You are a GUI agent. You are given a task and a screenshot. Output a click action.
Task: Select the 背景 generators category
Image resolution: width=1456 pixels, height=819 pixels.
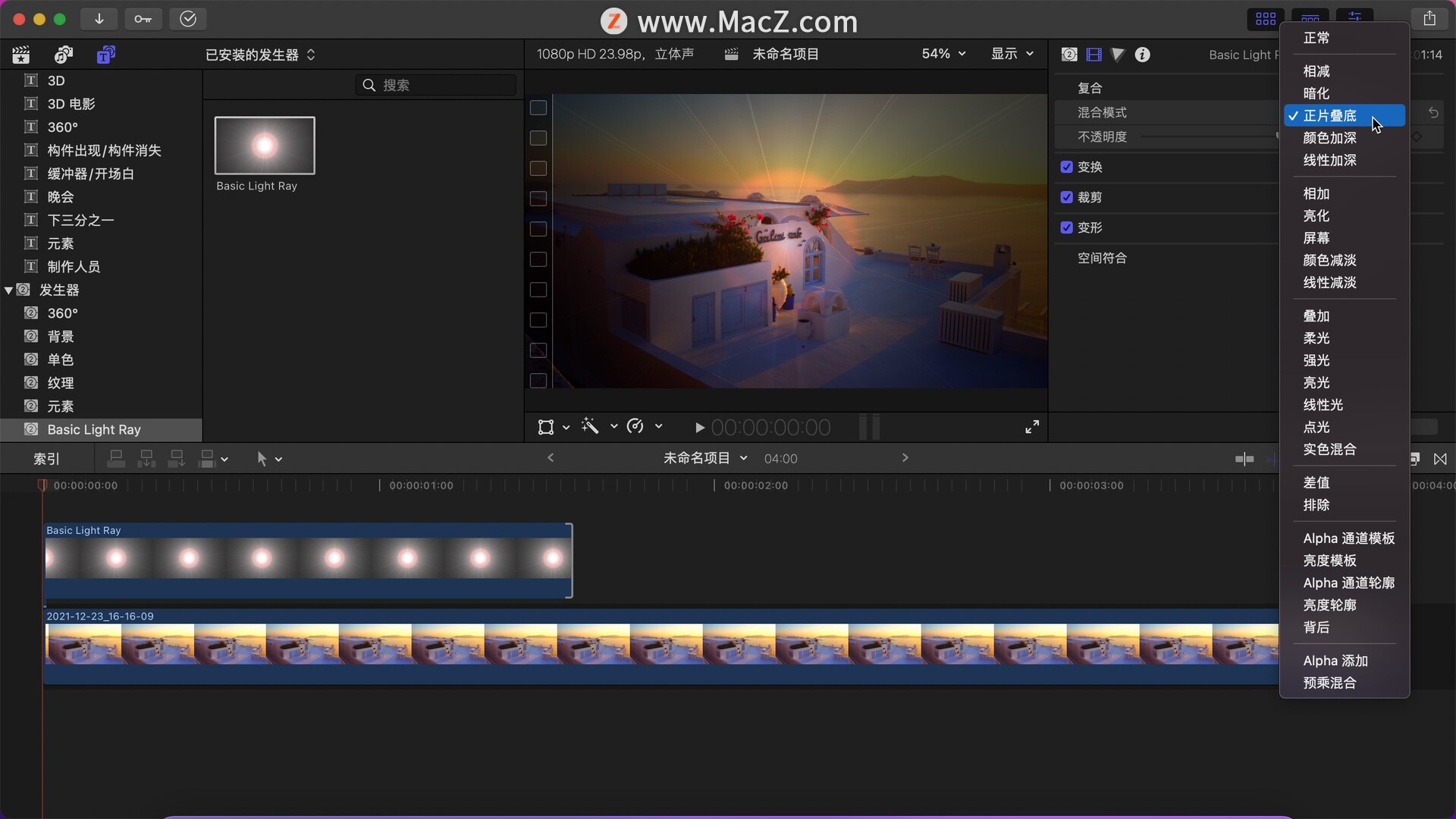[61, 337]
